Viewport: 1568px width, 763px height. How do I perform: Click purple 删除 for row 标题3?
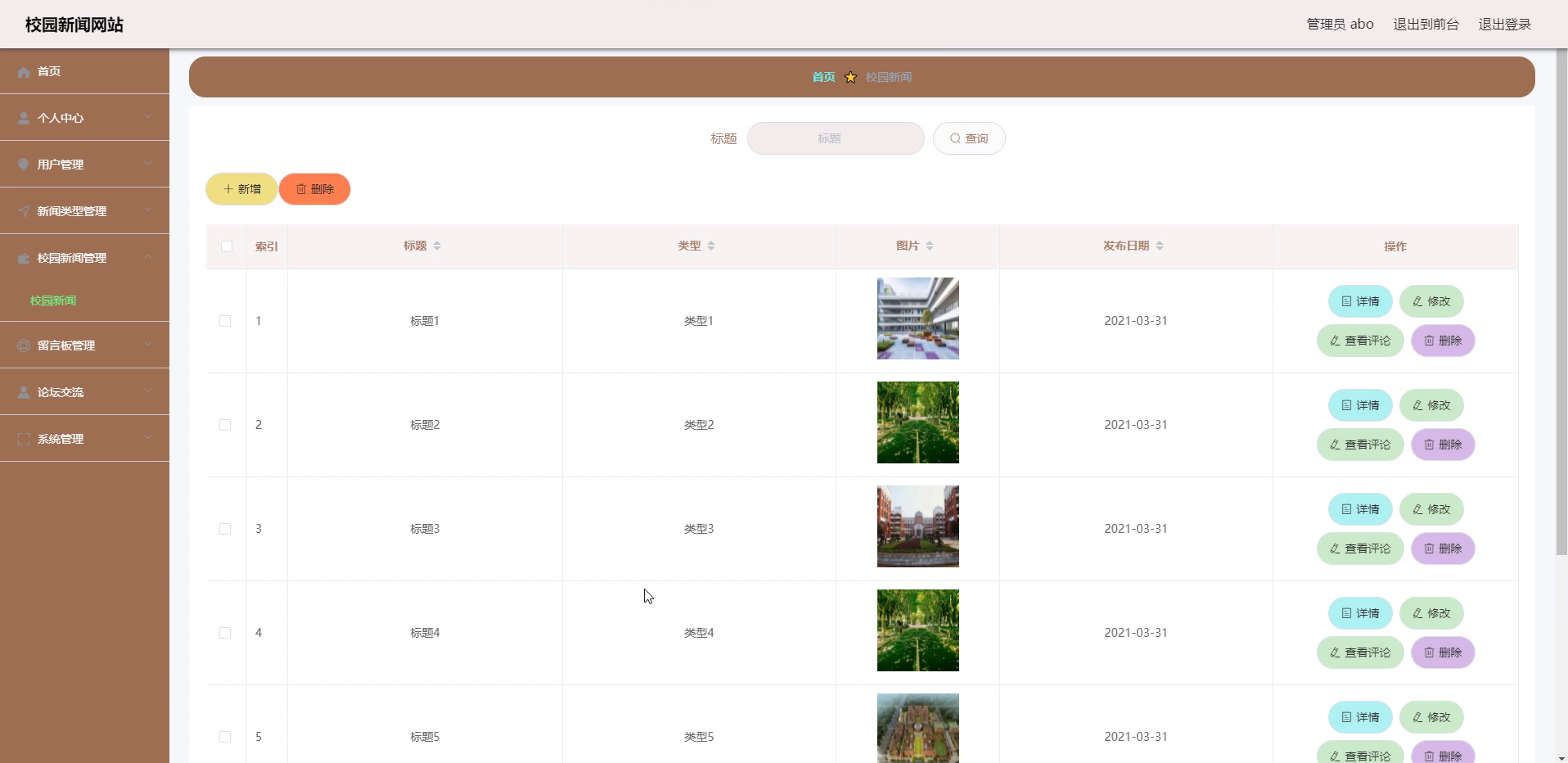(x=1443, y=549)
